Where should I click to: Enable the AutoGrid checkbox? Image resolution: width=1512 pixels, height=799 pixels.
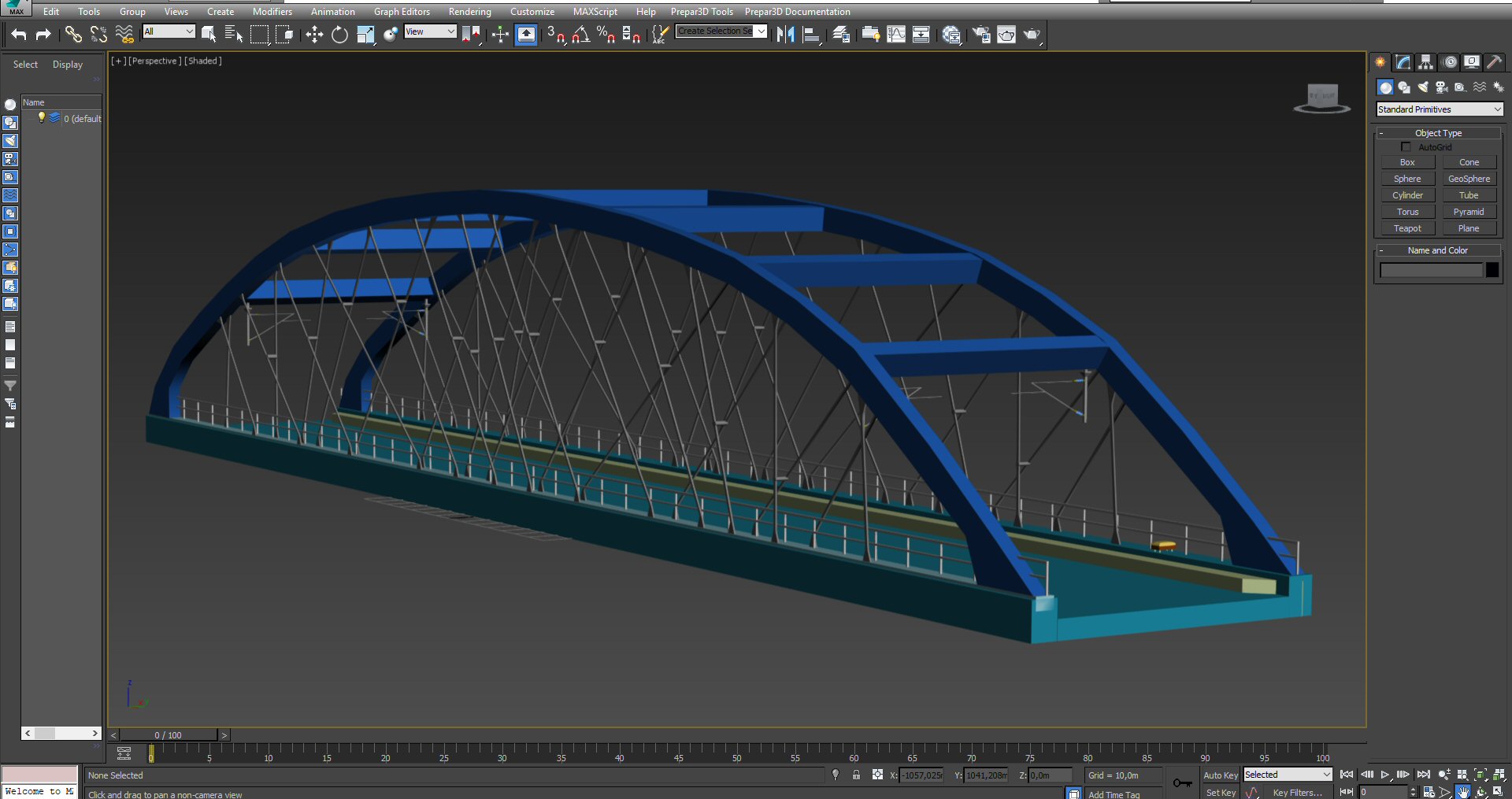pyautogui.click(x=1406, y=147)
